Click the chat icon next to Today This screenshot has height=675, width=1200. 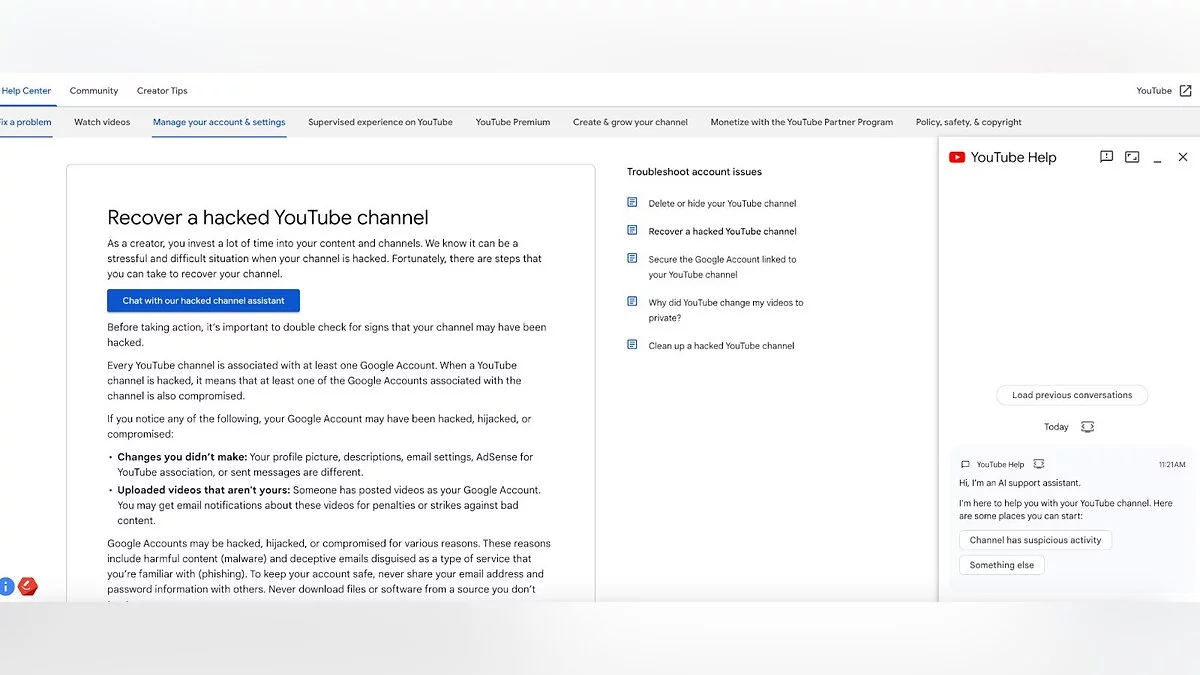(1087, 427)
